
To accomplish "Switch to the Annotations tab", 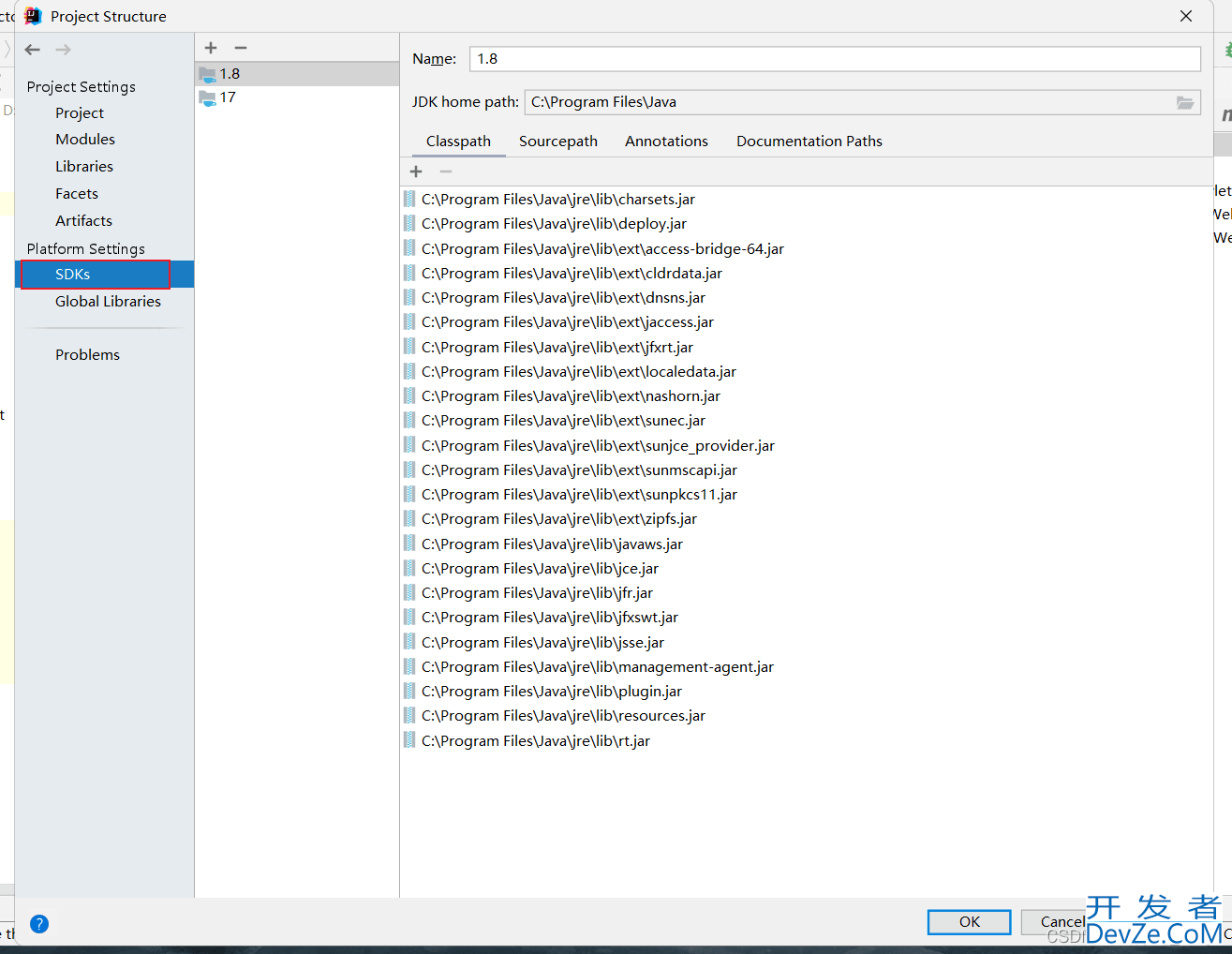I will [666, 142].
